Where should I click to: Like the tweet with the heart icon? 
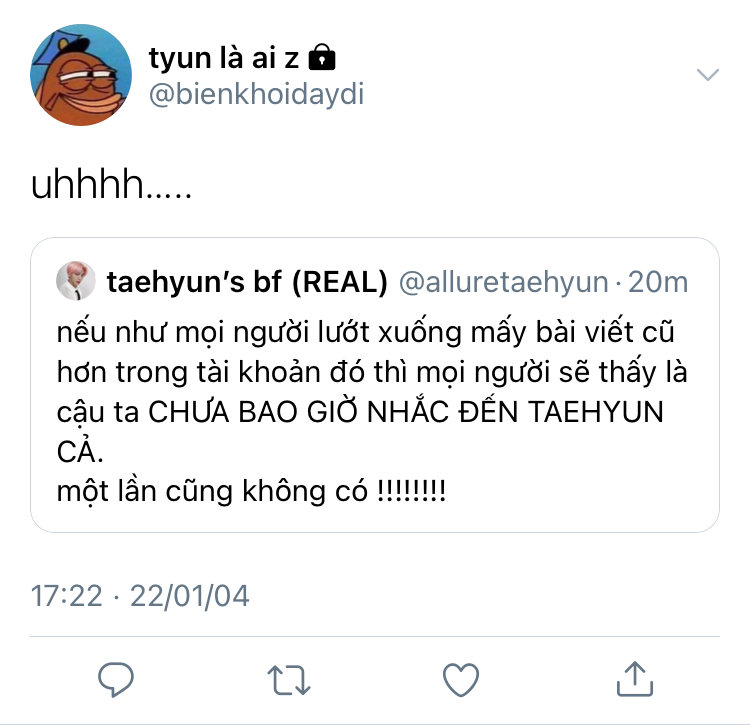[x=461, y=680]
